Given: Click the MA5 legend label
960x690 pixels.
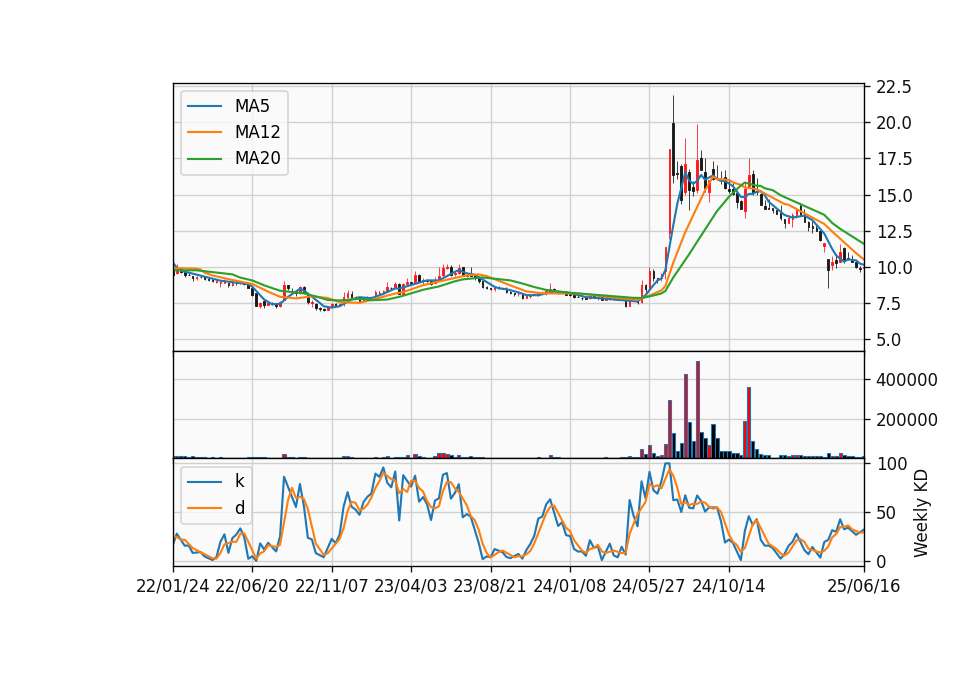Looking at the screenshot, I should (252, 106).
